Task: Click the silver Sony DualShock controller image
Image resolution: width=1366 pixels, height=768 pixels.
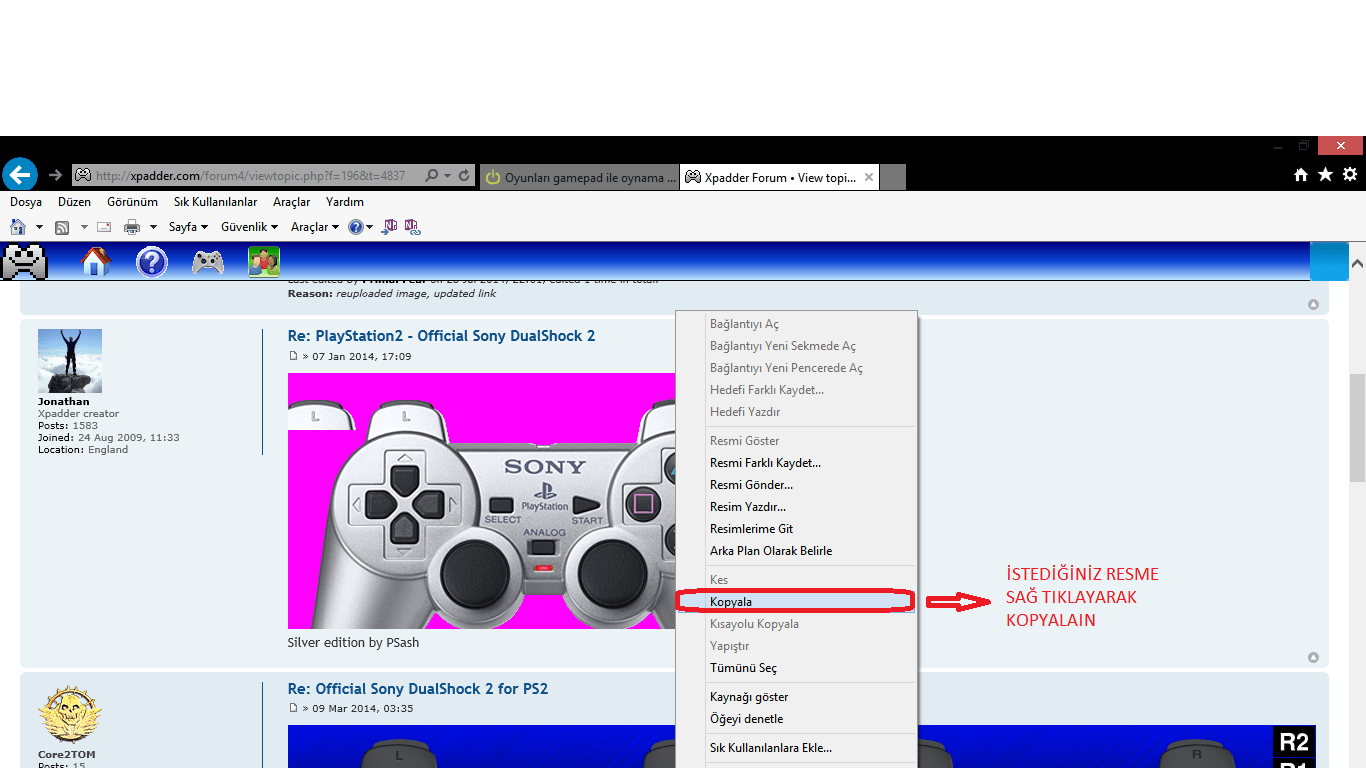Action: point(482,501)
